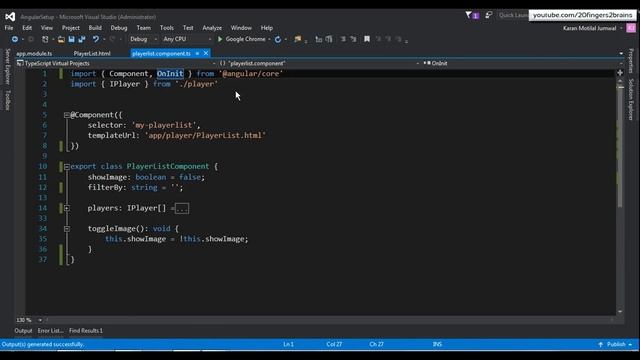The height and width of the screenshot is (360, 640).
Task: Open the Help menu
Action: pos(267,28)
